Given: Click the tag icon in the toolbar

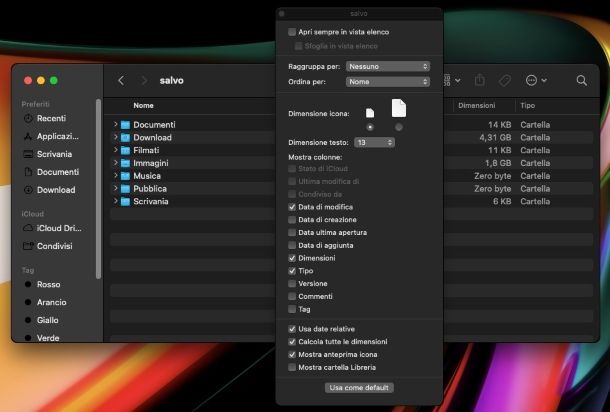Looking at the screenshot, I should tap(505, 80).
